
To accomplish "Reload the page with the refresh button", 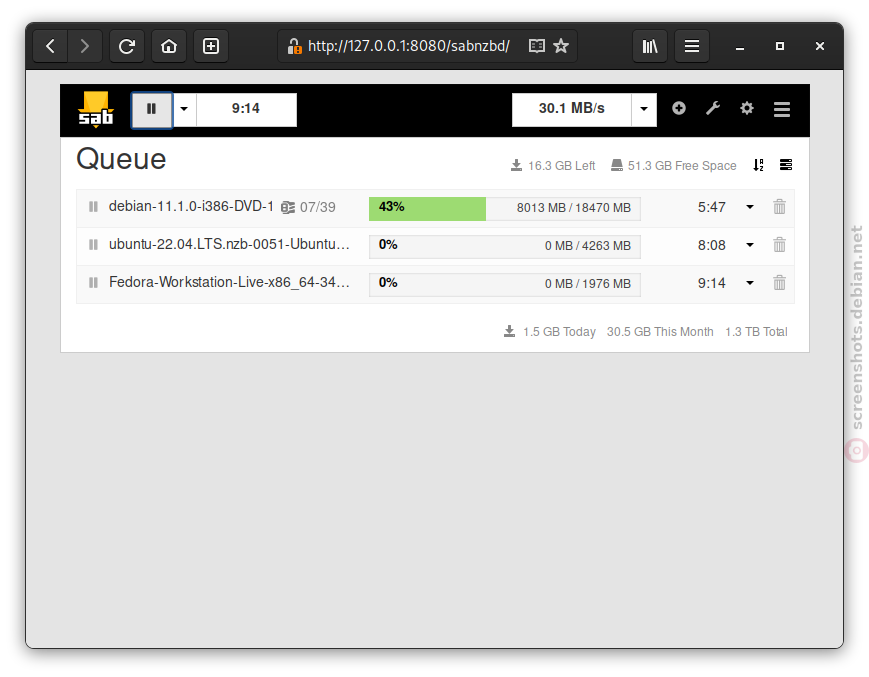I will (x=127, y=46).
